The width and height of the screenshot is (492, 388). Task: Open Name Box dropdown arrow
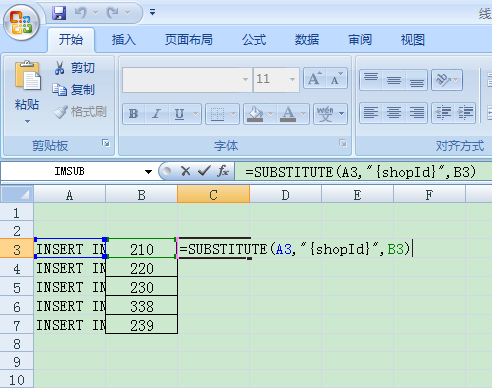click(x=148, y=172)
